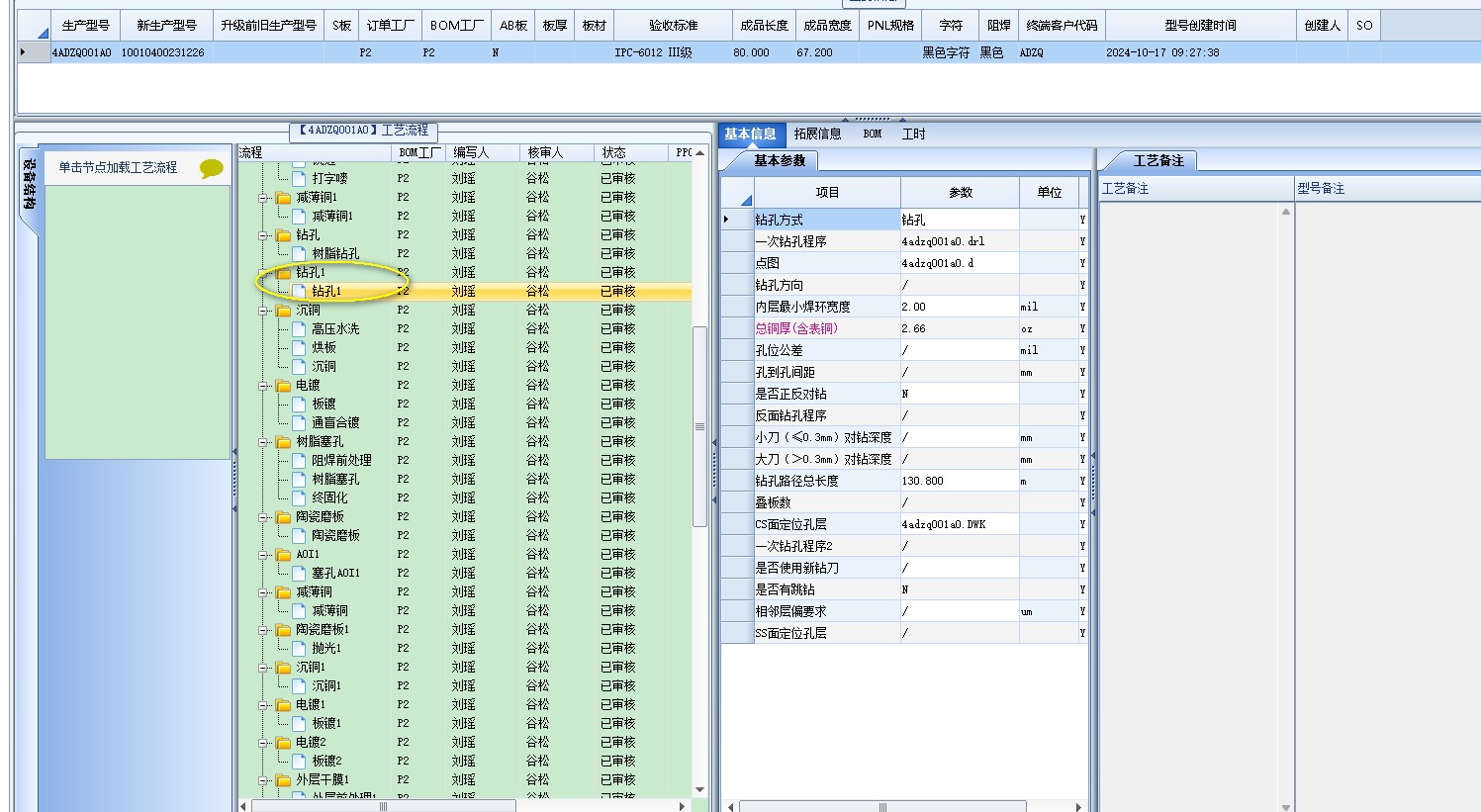The width and height of the screenshot is (1481, 812).
Task: Click the 型号备注 column header
Action: [1385, 188]
